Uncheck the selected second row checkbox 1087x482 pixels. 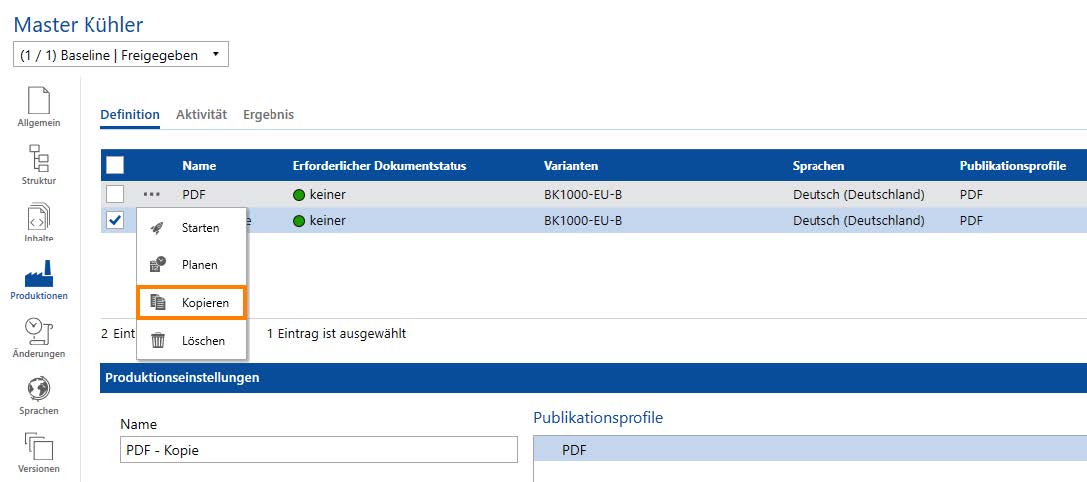pos(115,220)
